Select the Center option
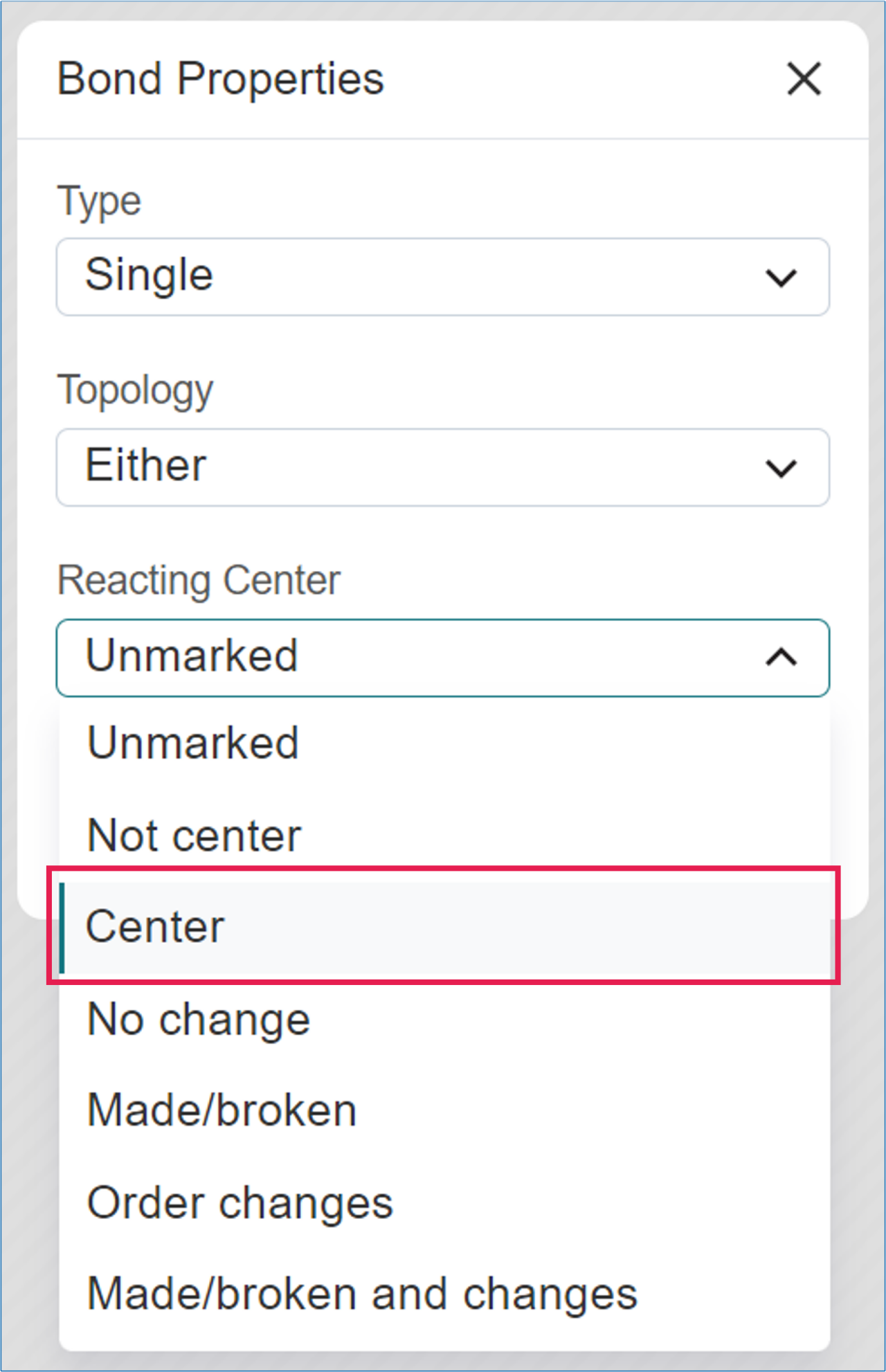Screen dimensions: 886x1372 pos(155,927)
